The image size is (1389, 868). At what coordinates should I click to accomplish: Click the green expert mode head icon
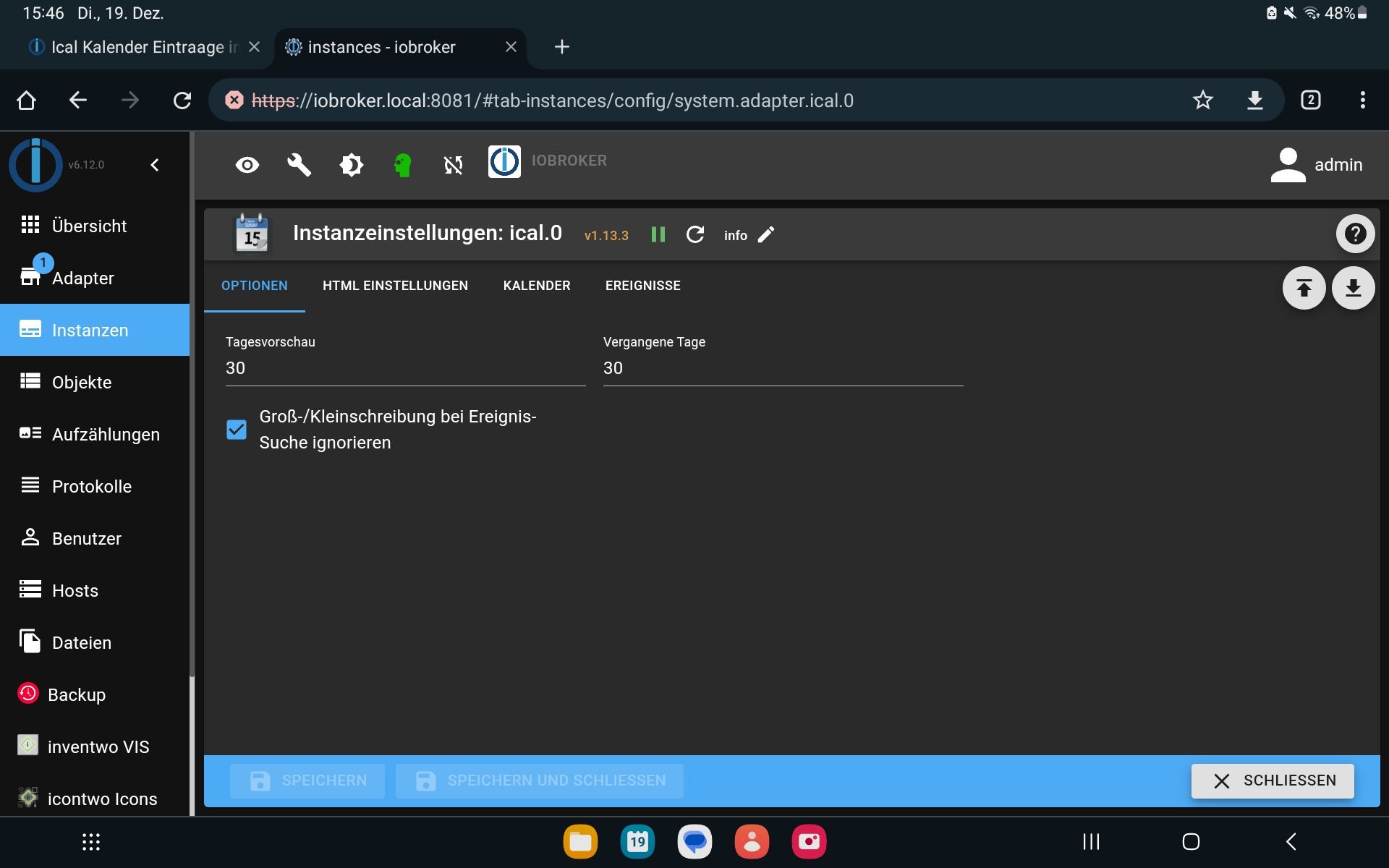pos(403,165)
